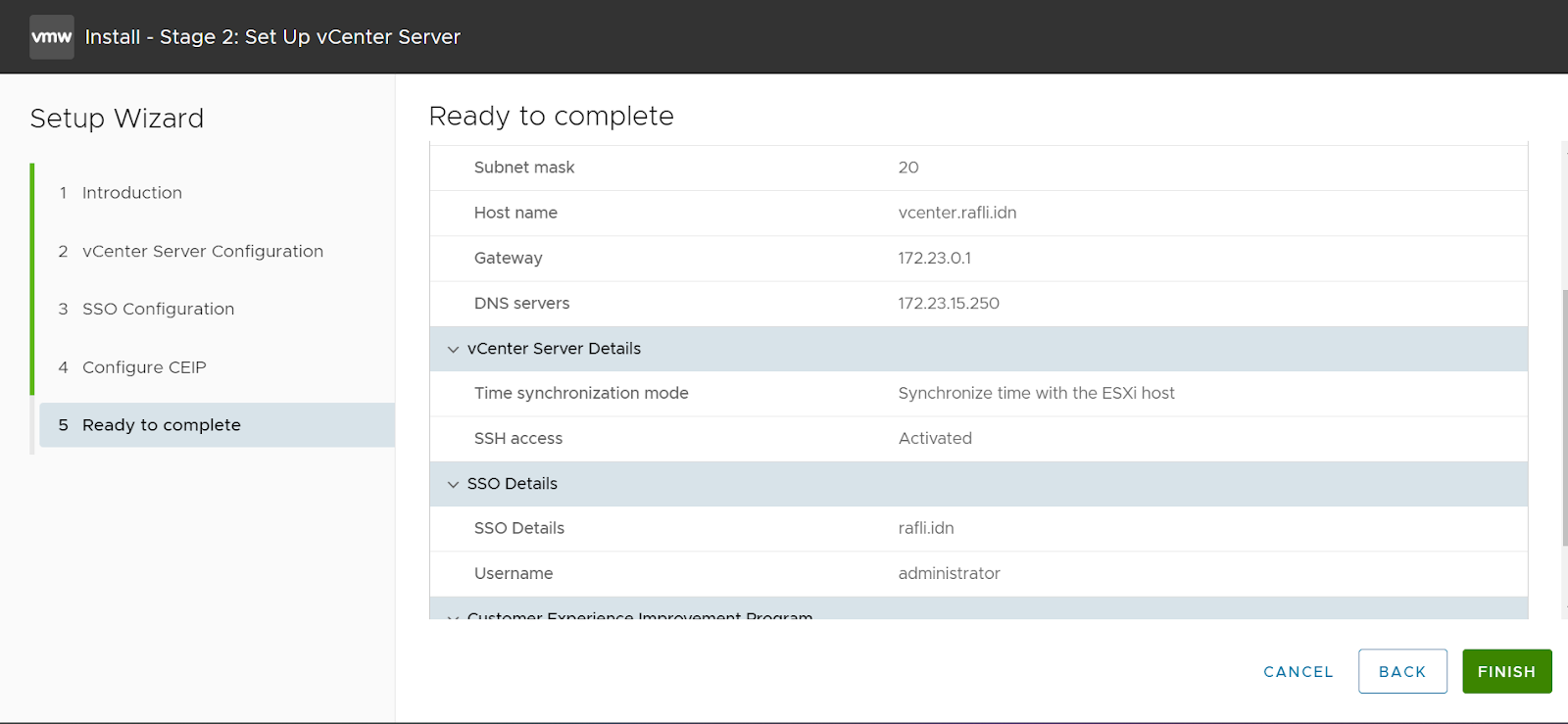
Task: Select host name vcenter.rafli.idn
Action: (x=957, y=213)
